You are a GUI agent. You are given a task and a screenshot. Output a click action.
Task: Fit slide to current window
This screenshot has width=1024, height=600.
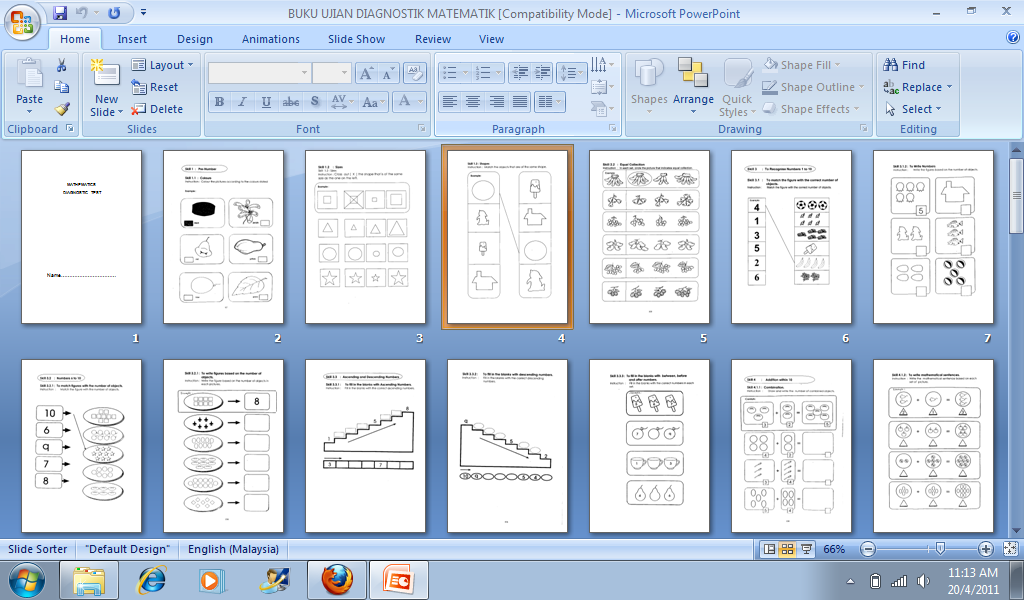[x=1010, y=549]
